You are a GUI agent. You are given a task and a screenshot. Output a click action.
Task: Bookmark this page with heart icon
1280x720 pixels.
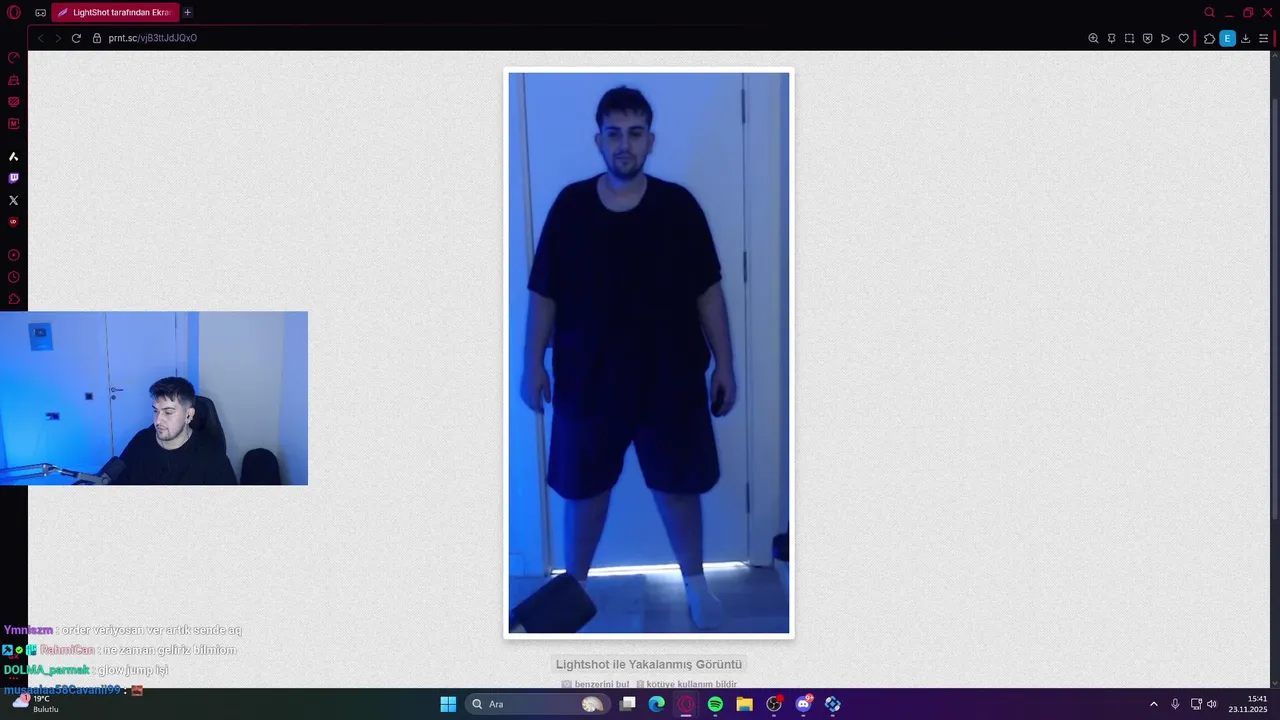(1184, 38)
